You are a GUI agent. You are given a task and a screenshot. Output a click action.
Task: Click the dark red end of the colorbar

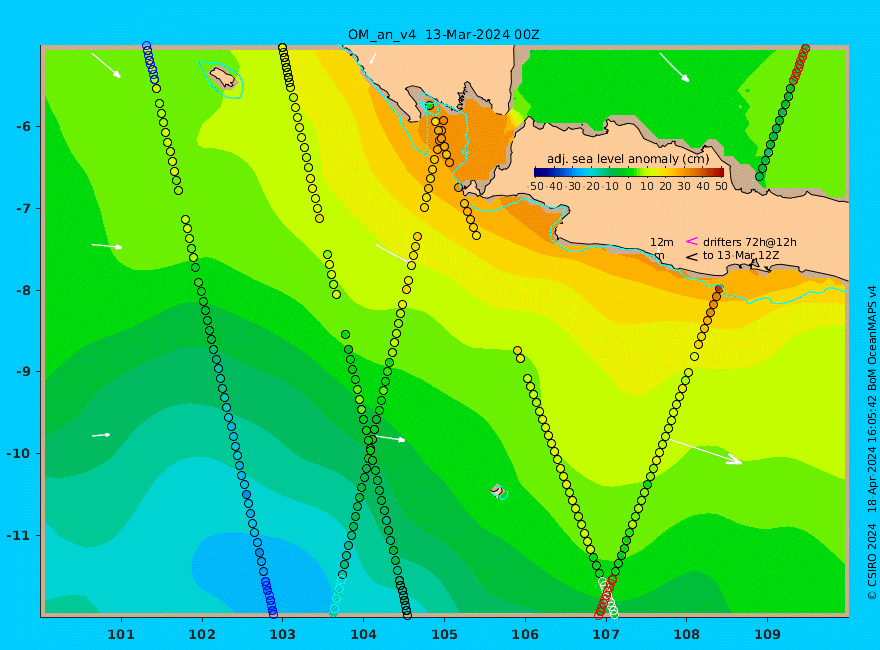(720, 172)
